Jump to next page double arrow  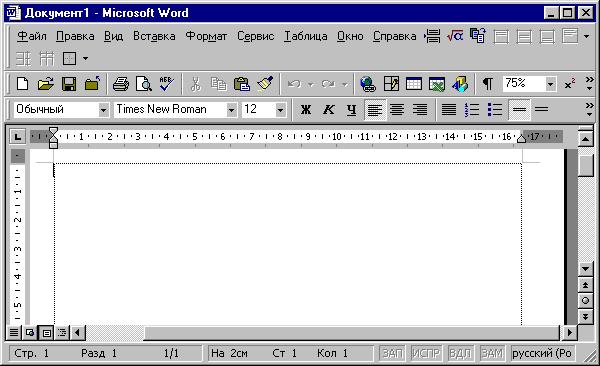585,316
